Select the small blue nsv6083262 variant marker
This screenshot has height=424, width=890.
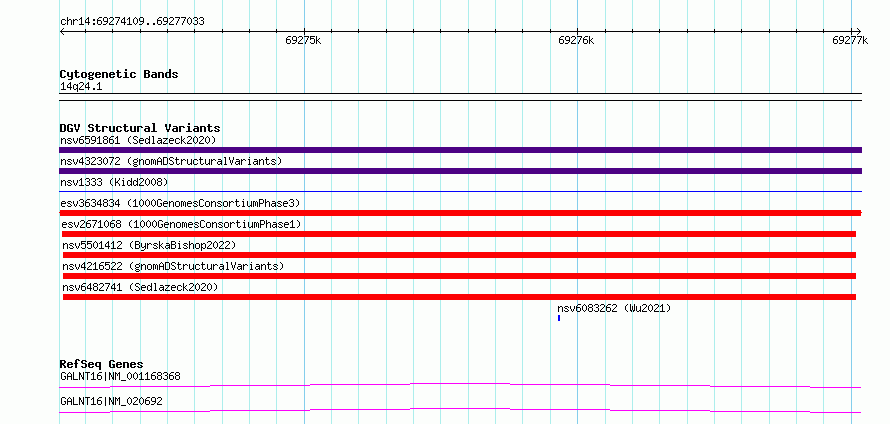pyautogui.click(x=559, y=318)
